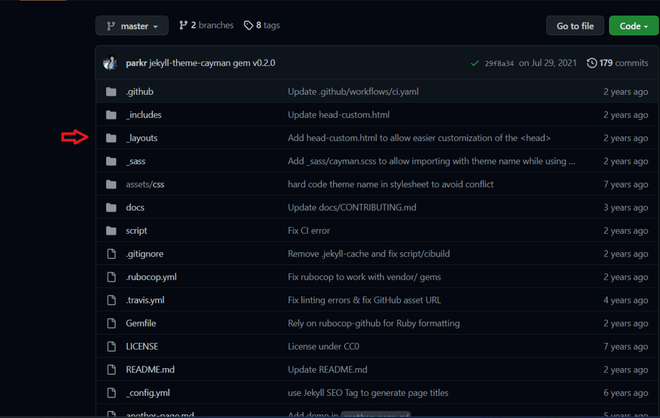The image size is (660, 418).
Task: Click the tags label icon
Action: (248, 25)
